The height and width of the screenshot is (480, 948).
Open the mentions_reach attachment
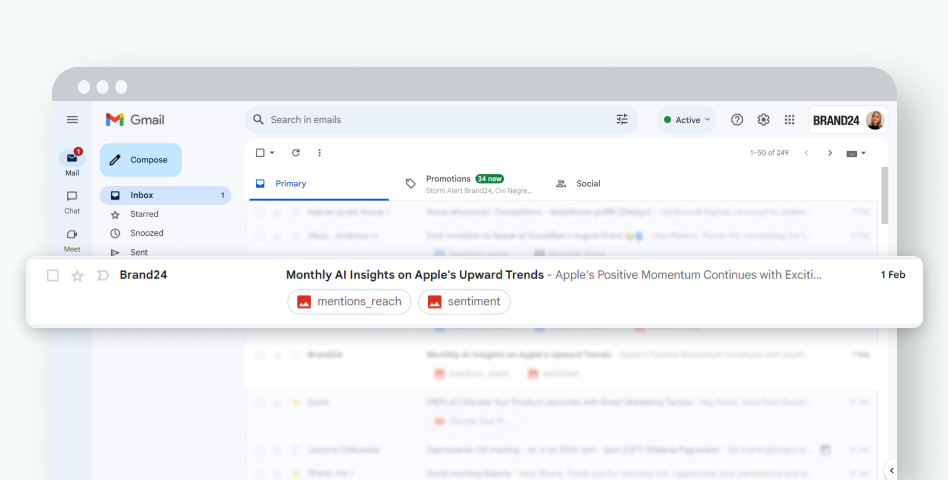point(349,302)
